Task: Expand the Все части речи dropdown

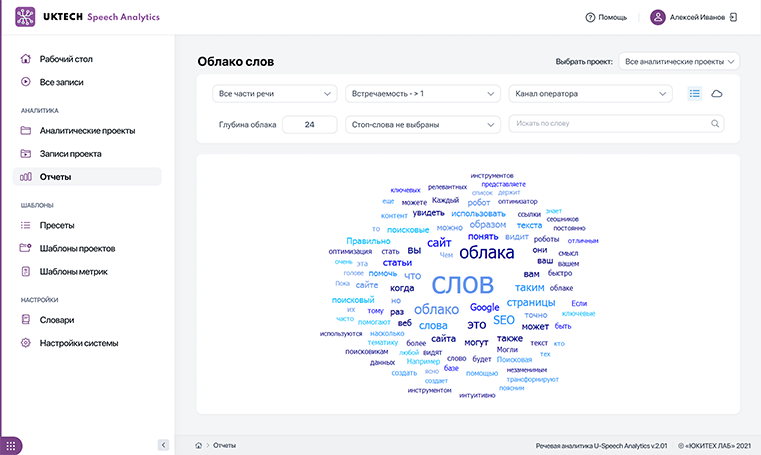Action: click(x=275, y=94)
